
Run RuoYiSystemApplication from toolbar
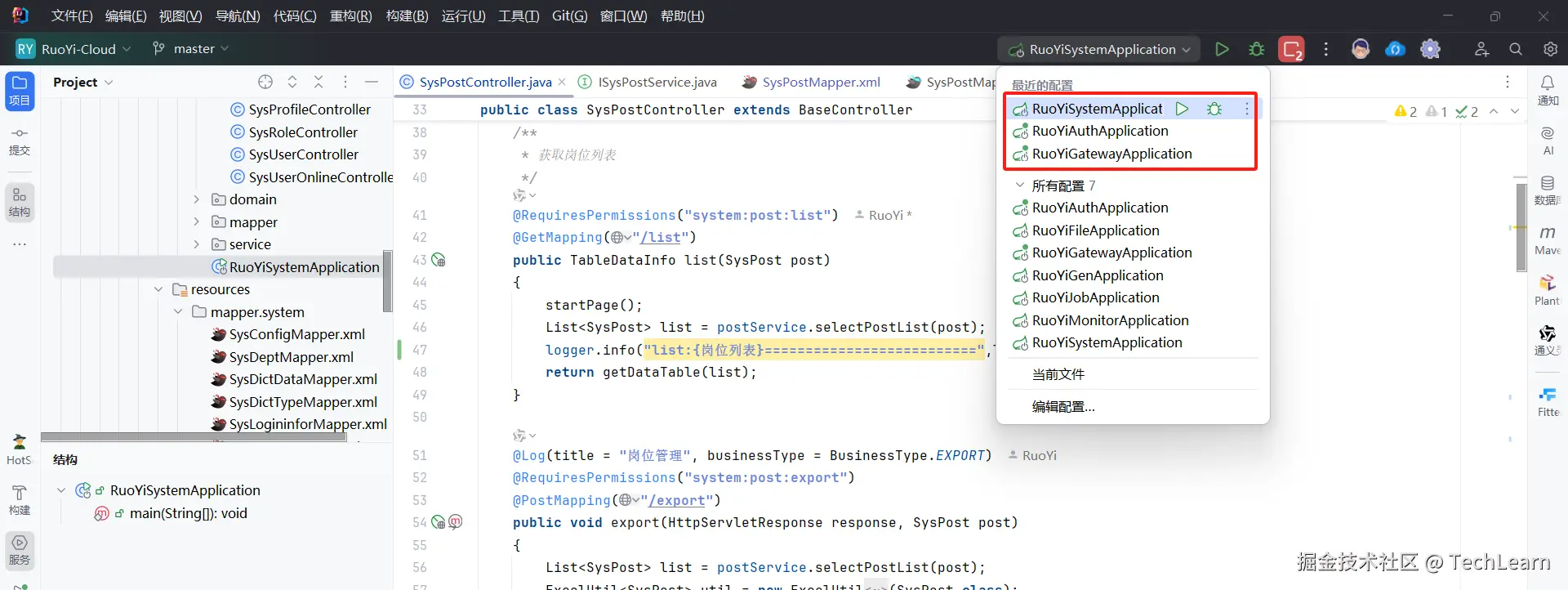(x=1222, y=49)
